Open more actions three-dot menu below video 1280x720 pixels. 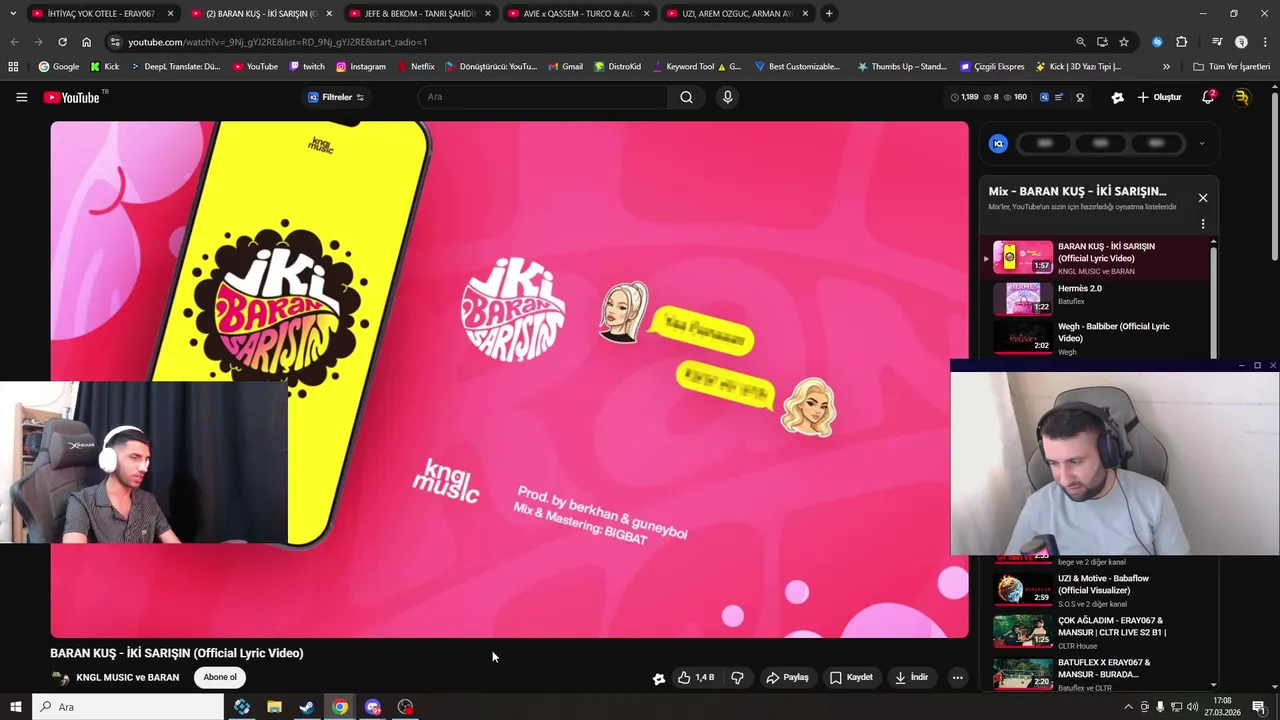tap(957, 677)
